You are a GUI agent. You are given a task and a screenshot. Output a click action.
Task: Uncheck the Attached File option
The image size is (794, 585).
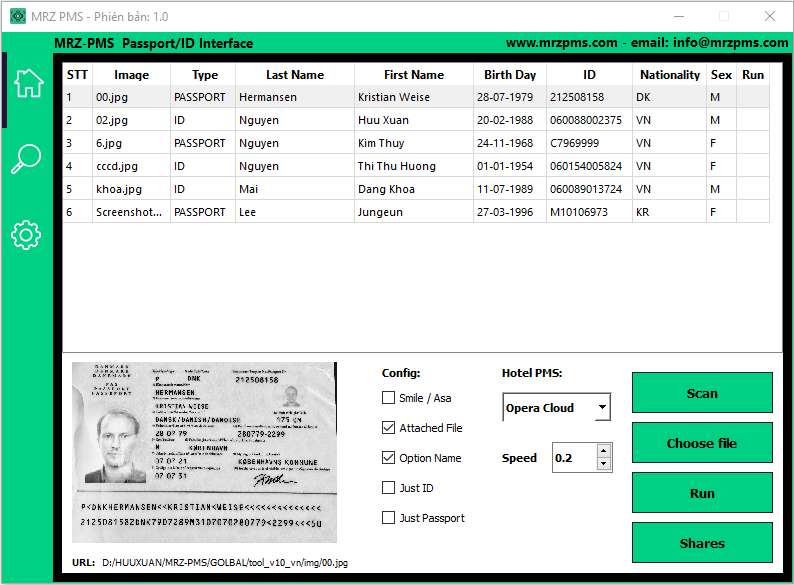(389, 428)
